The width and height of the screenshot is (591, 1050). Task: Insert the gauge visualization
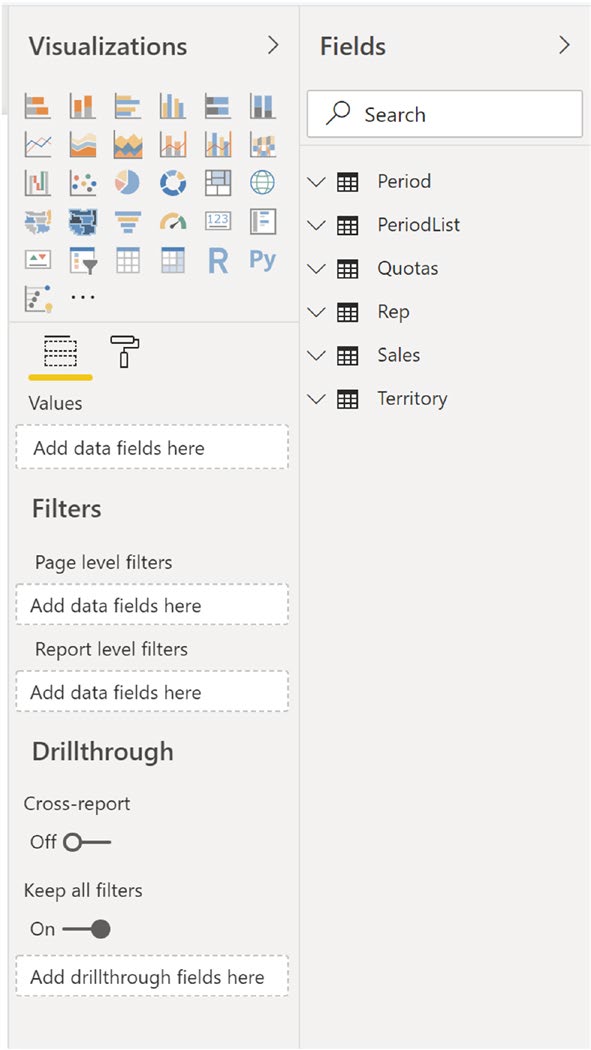point(173,221)
